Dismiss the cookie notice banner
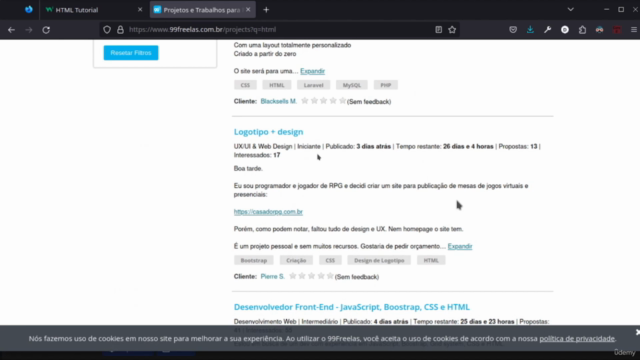640x360 pixels. click(637, 332)
